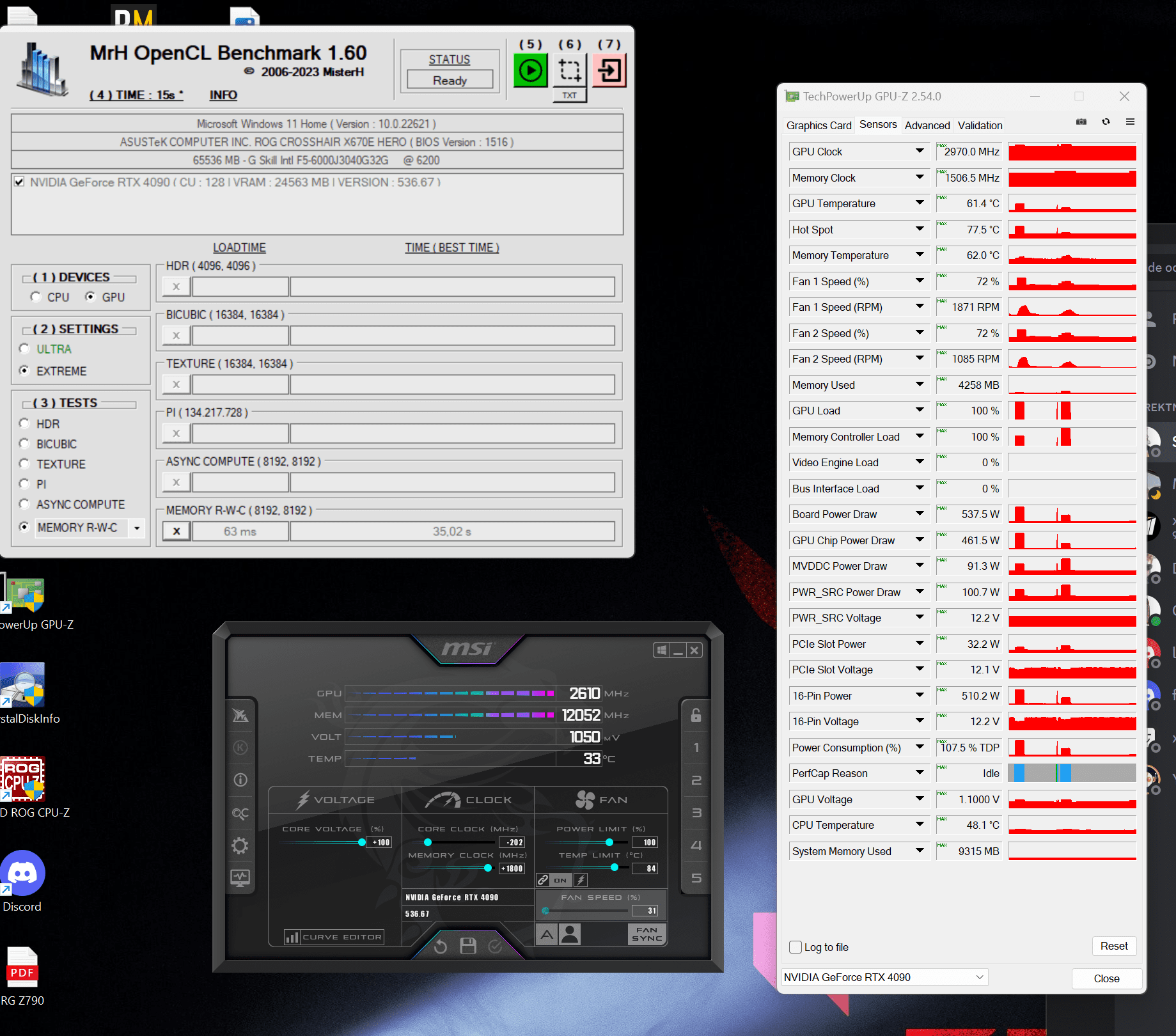Open Hot Spot sensor dropdown
The height and width of the screenshot is (1036, 1176).
pos(920,229)
